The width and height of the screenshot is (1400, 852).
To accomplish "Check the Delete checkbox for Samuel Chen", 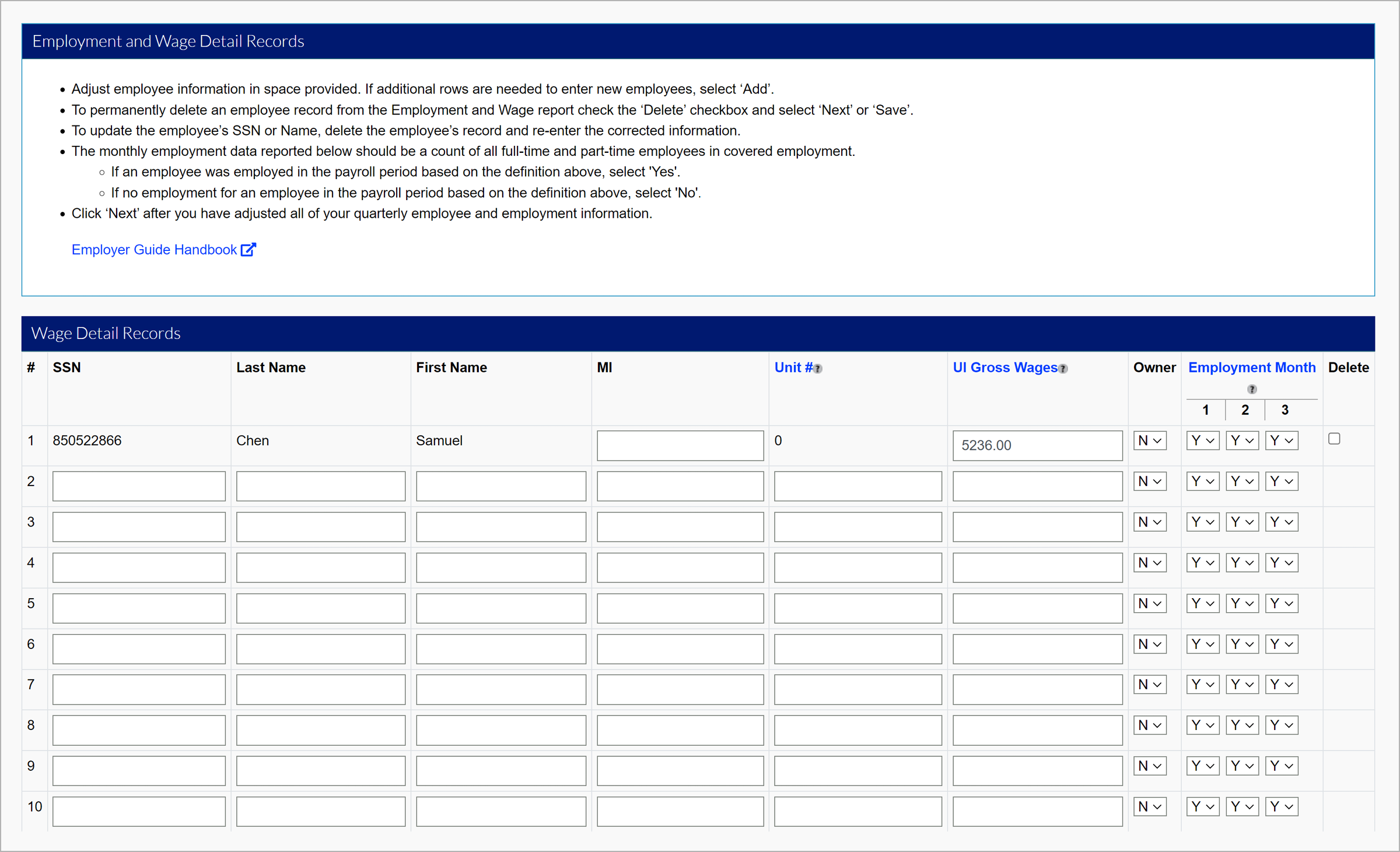I will click(1334, 439).
